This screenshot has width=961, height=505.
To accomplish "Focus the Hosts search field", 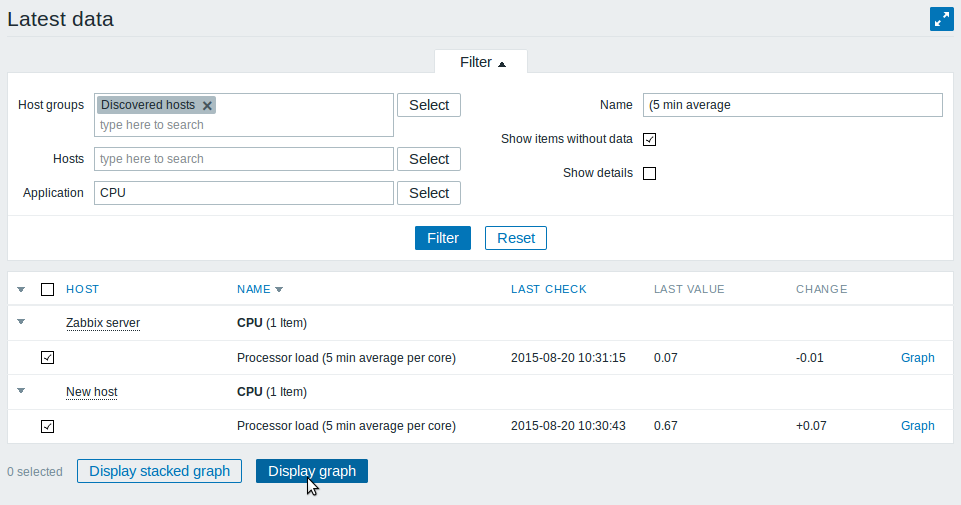I will tap(244, 159).
